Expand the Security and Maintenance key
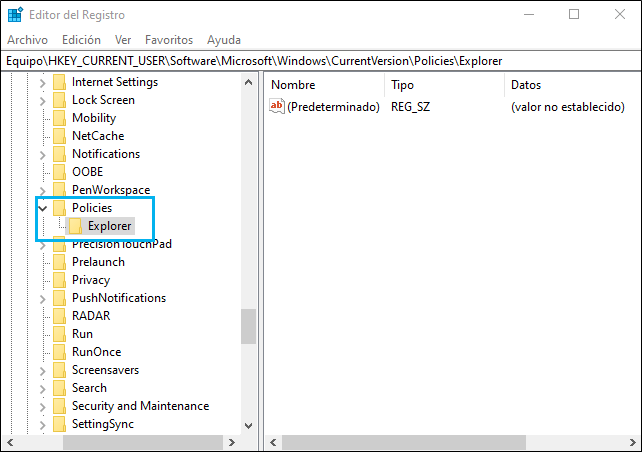This screenshot has height=452, width=642. (43, 406)
